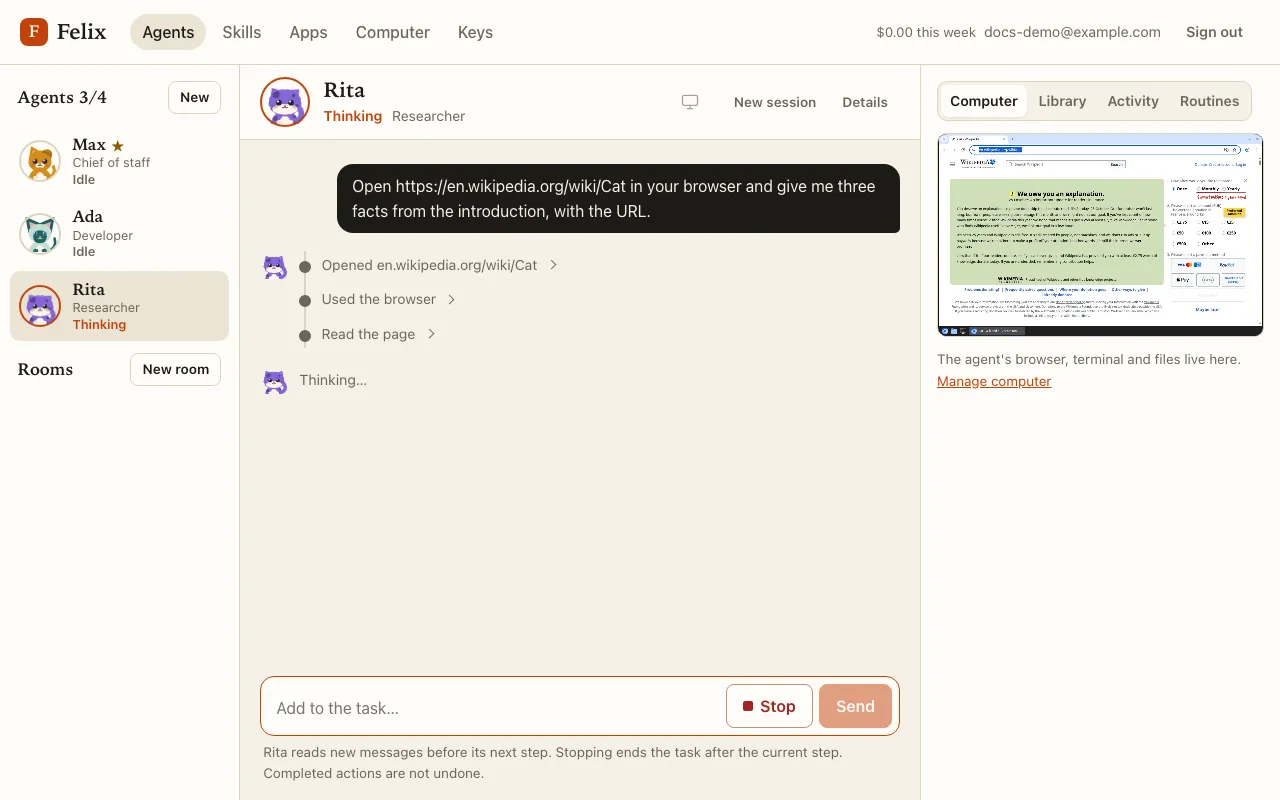The height and width of the screenshot is (800, 1280).
Task: Click the 'Add to the task…' input field
Action: (x=495, y=707)
